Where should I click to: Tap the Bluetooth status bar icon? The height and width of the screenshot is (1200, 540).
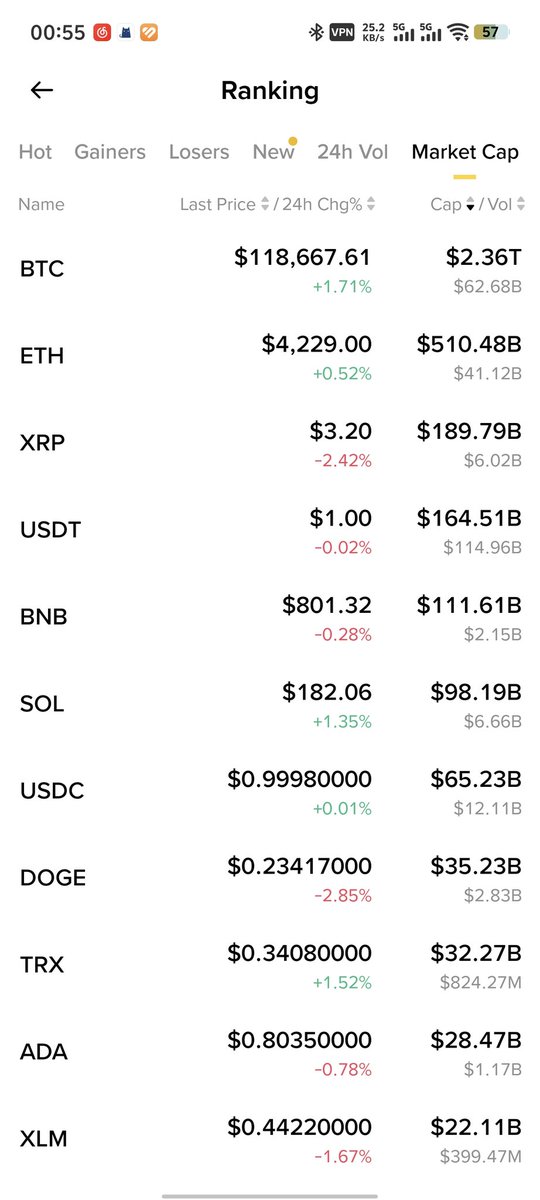pos(315,32)
